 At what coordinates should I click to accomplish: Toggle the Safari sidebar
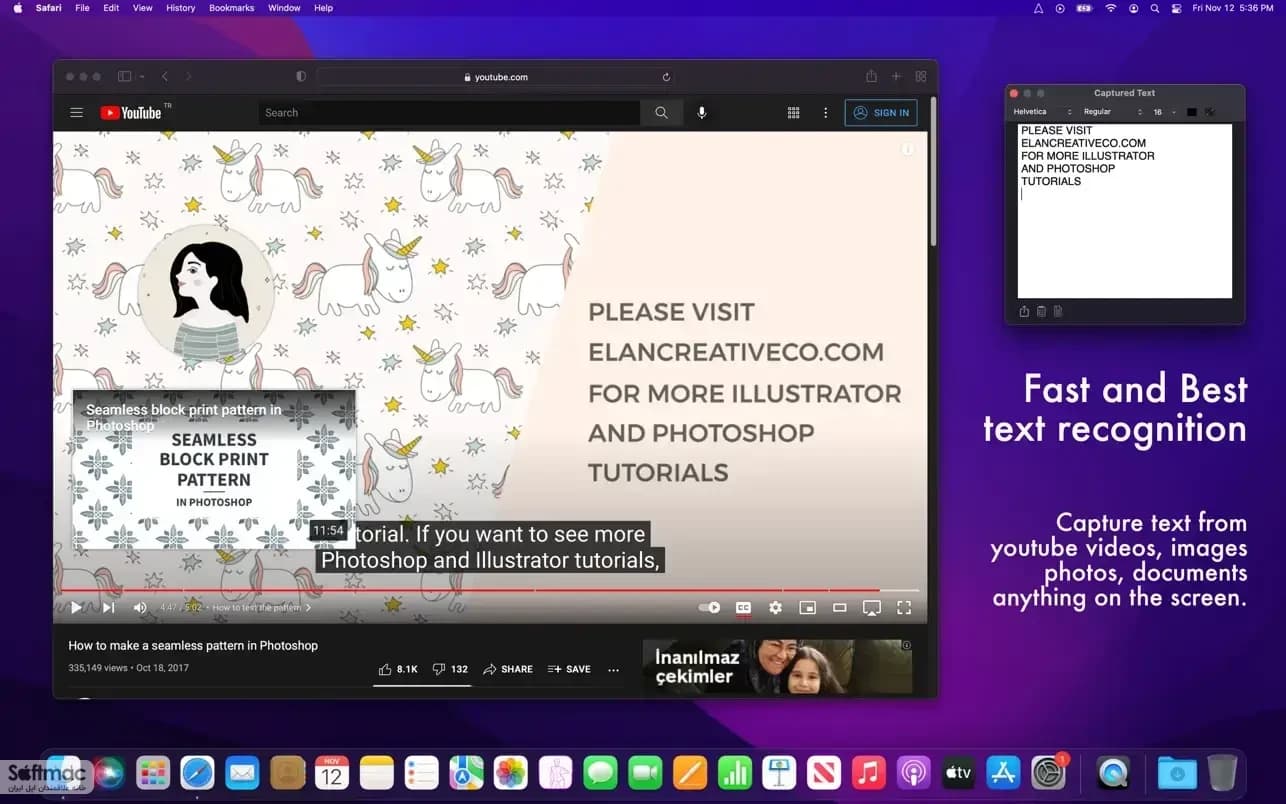pos(125,77)
